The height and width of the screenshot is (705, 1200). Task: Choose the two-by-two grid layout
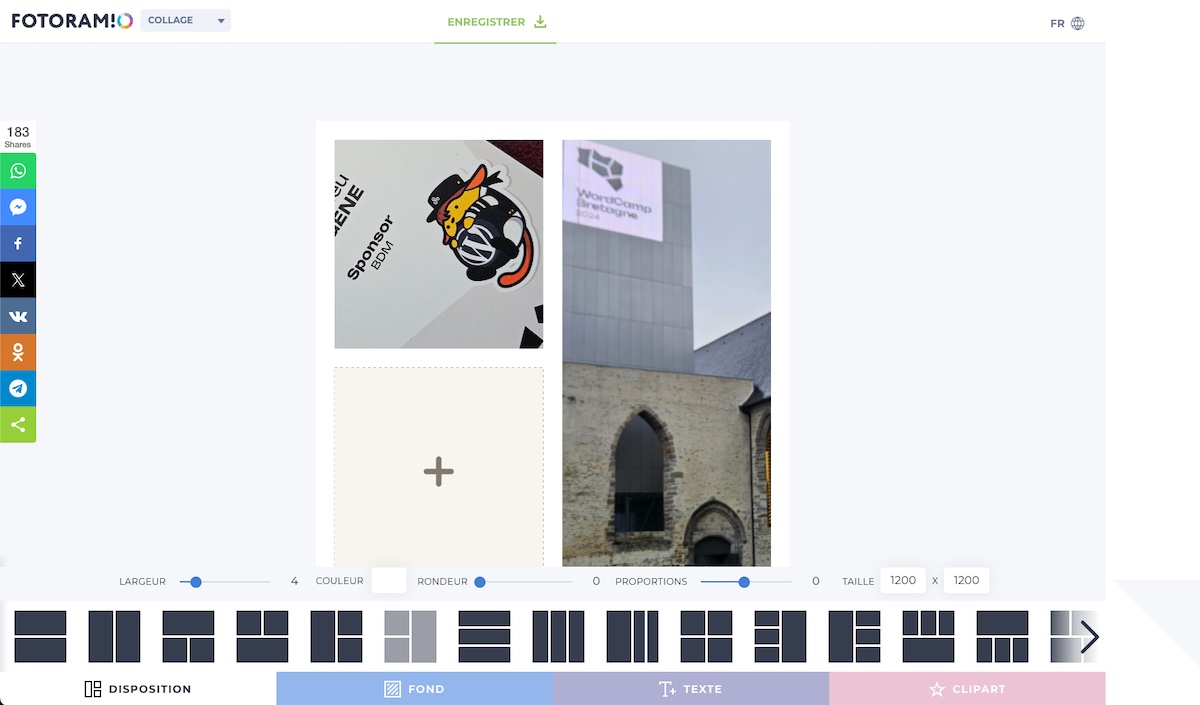[x=706, y=636]
